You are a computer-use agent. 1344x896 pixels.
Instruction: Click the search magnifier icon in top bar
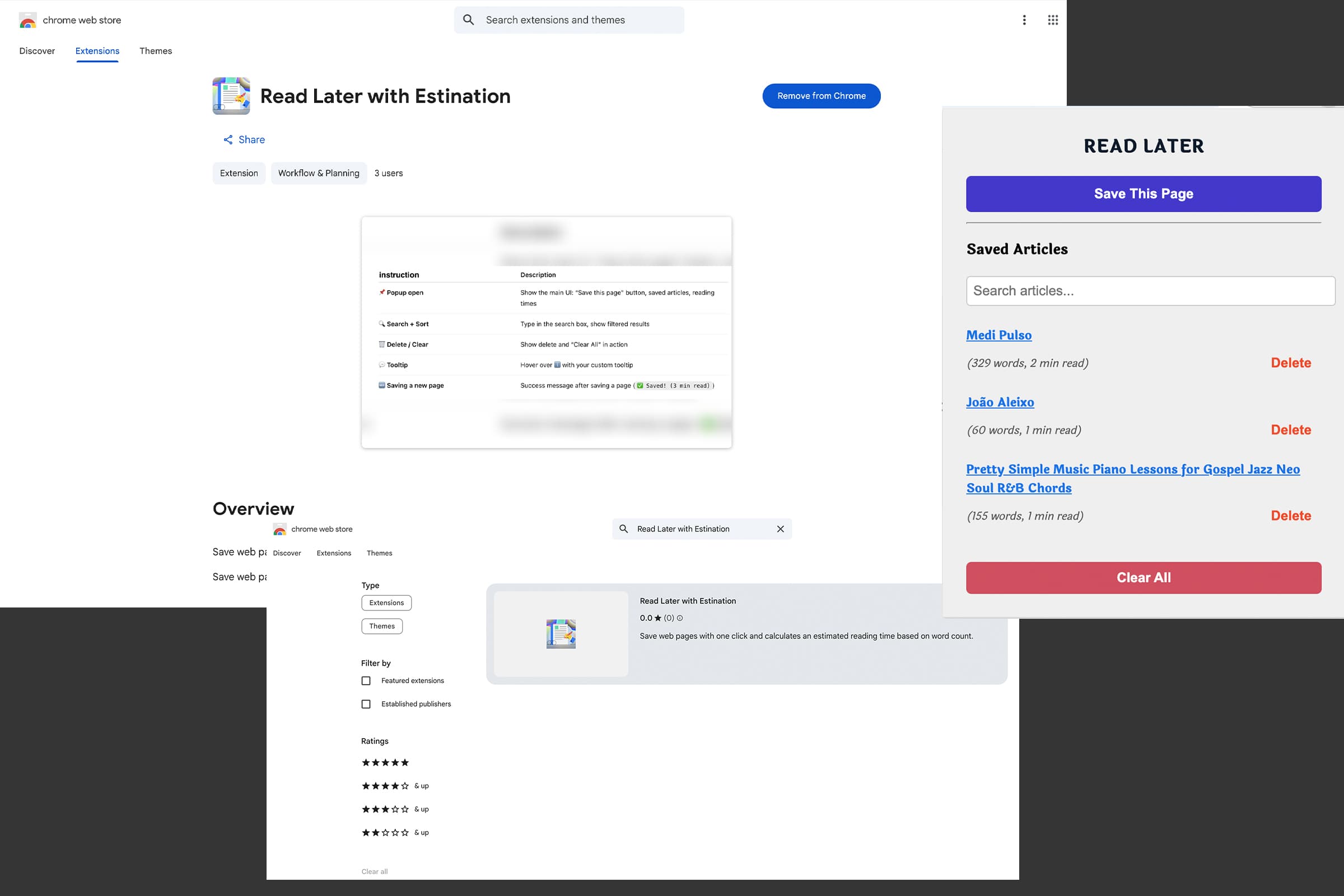pyautogui.click(x=469, y=20)
